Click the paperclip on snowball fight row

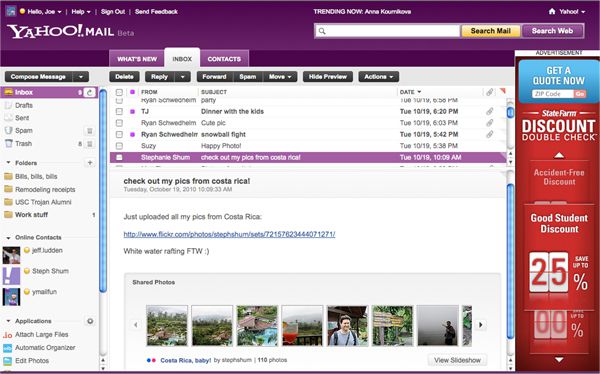tap(489, 134)
